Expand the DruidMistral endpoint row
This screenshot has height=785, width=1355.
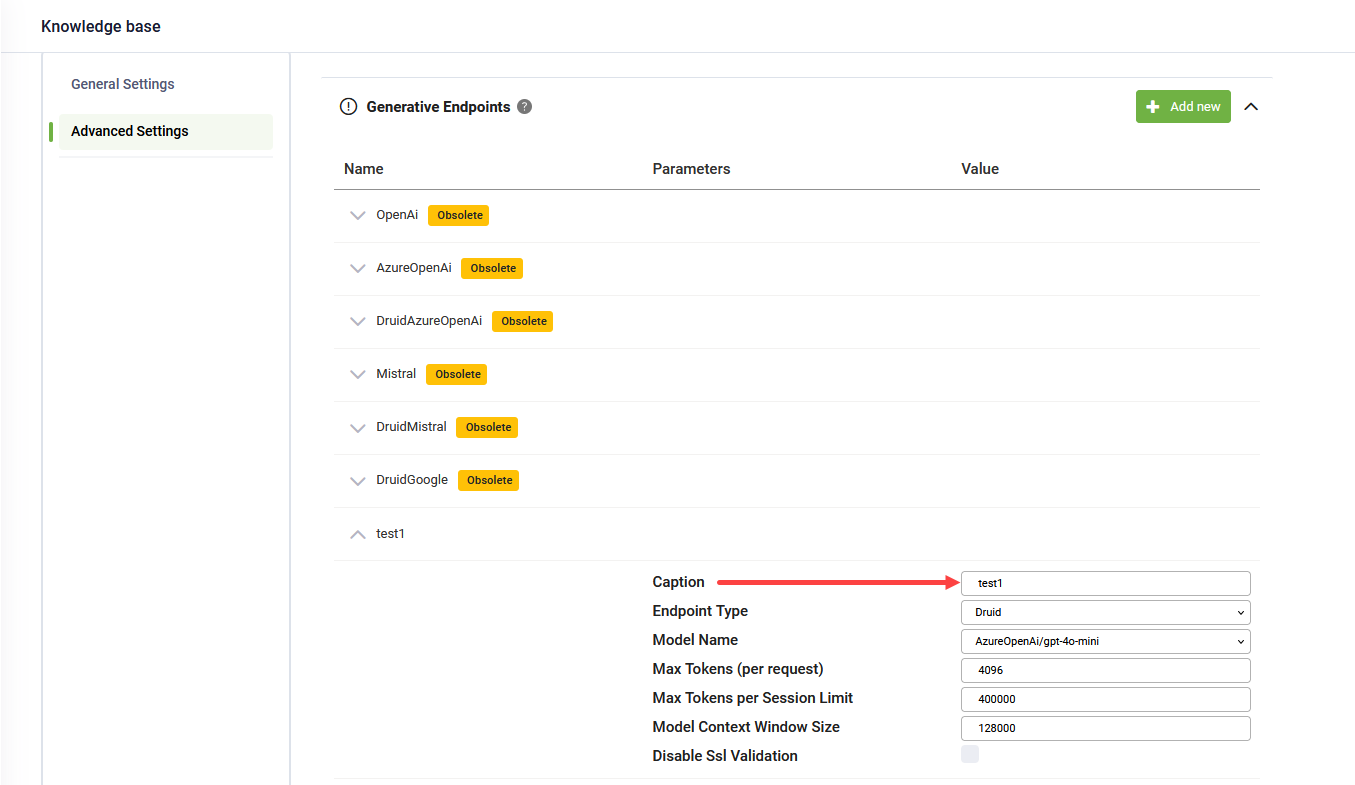(358, 427)
